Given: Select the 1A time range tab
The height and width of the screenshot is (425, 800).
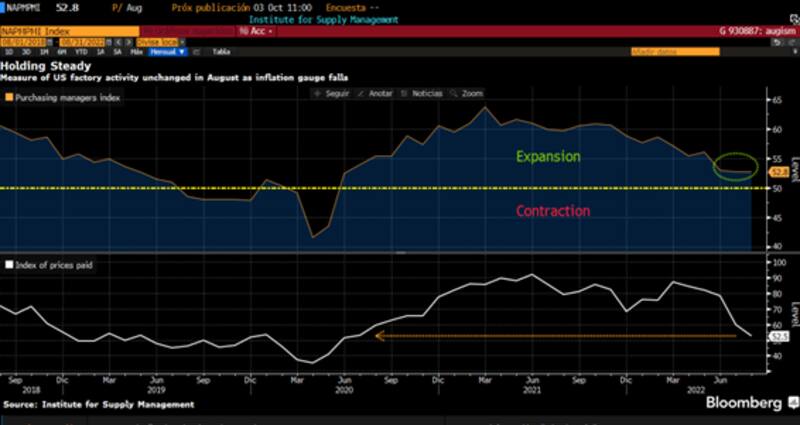Looking at the screenshot, I should pyautogui.click(x=103, y=51).
